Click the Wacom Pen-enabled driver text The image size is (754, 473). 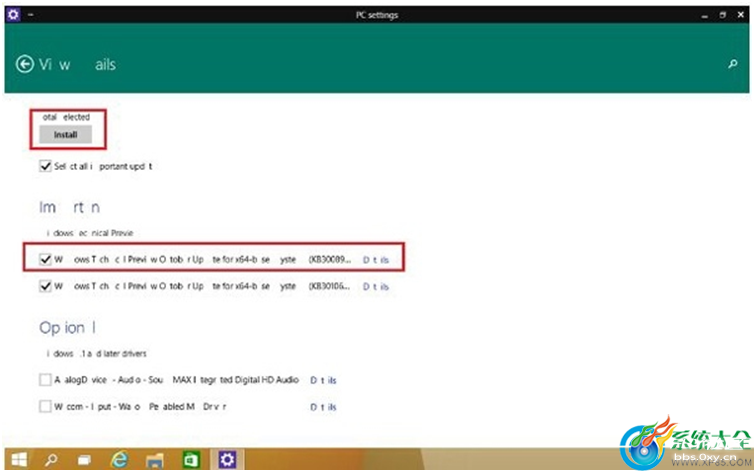[140, 407]
